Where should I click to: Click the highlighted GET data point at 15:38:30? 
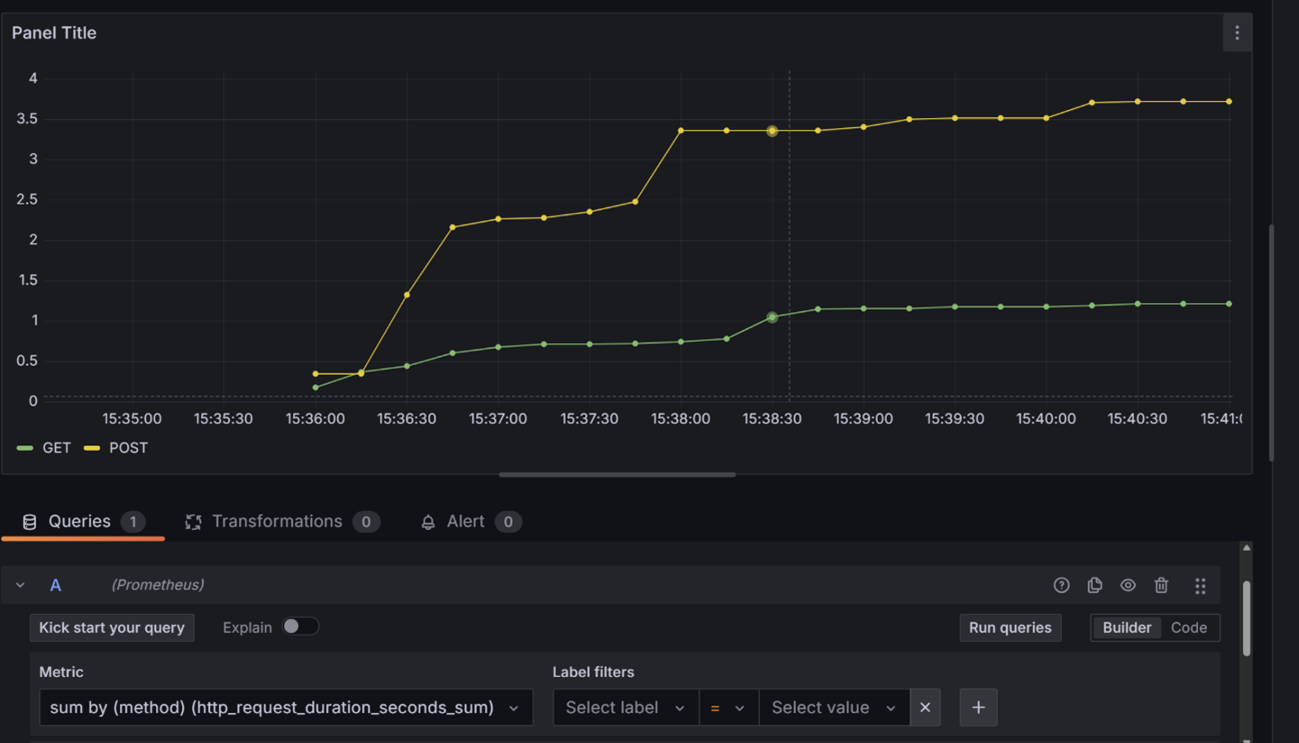coord(772,317)
